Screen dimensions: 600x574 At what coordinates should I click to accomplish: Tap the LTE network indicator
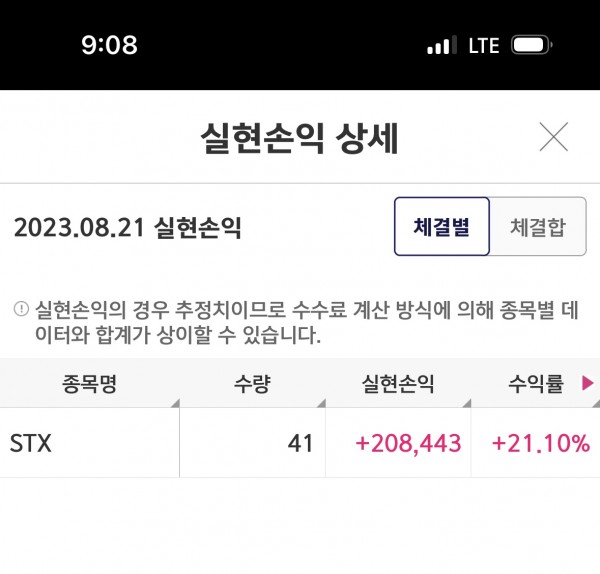tap(483, 45)
